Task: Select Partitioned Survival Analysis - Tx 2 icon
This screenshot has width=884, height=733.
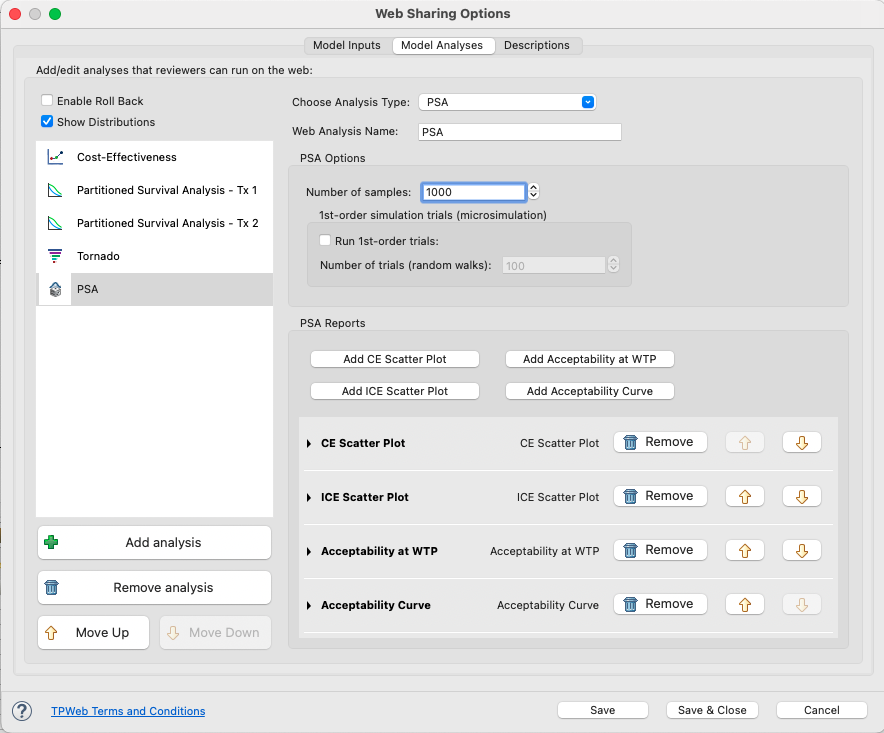Action: 55,223
